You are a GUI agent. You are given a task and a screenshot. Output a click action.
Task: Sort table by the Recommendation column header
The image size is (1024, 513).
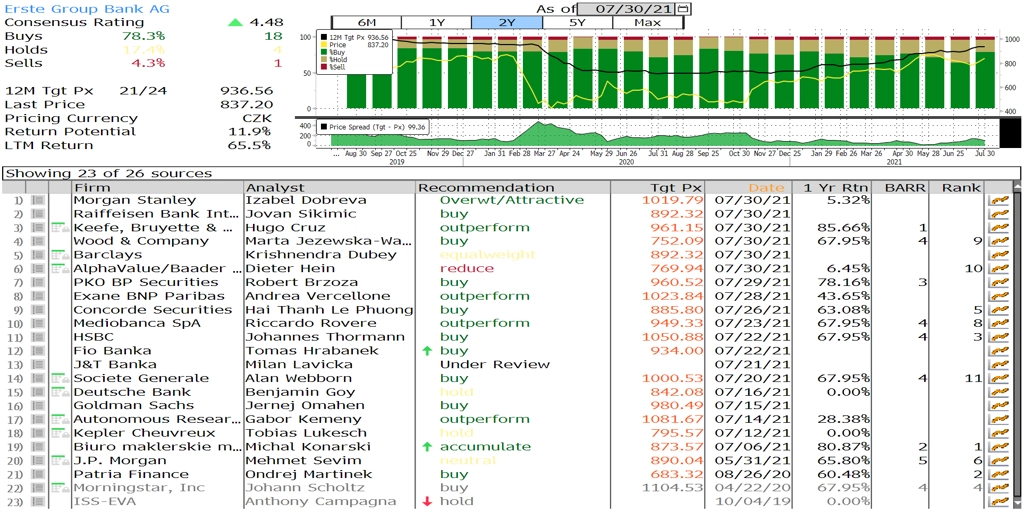(513, 187)
